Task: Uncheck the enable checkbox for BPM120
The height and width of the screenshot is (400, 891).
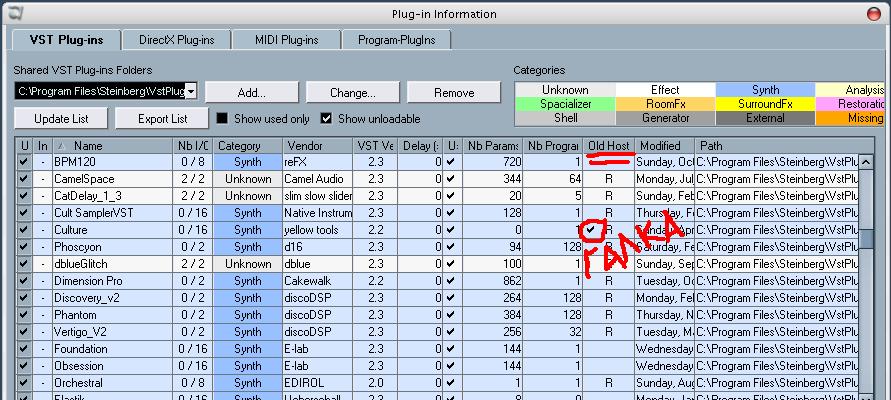Action: click(23, 162)
